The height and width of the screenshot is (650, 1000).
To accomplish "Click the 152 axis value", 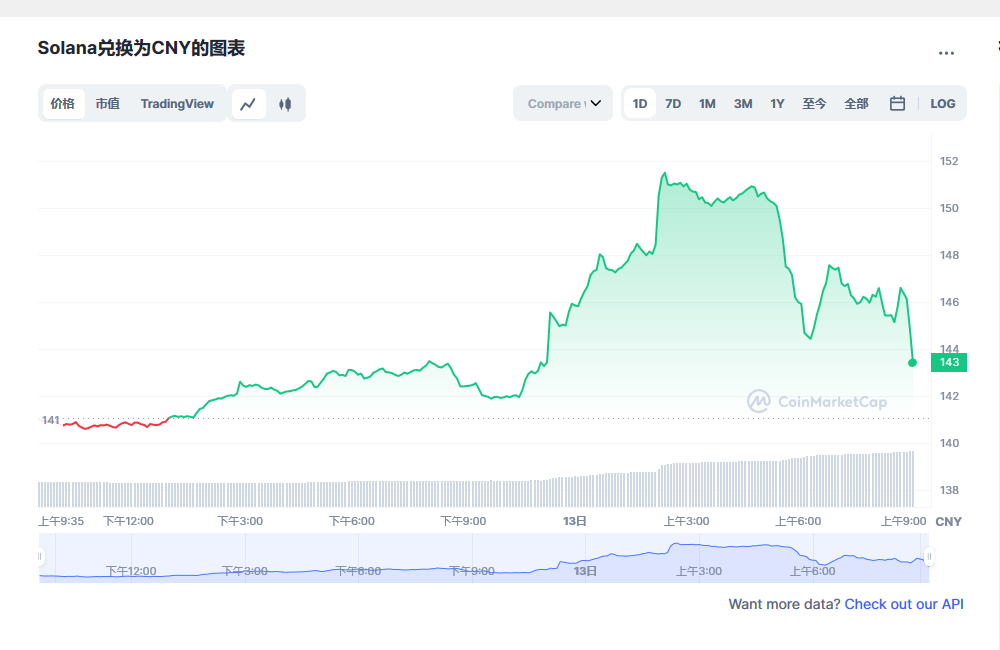I will pos(949,161).
